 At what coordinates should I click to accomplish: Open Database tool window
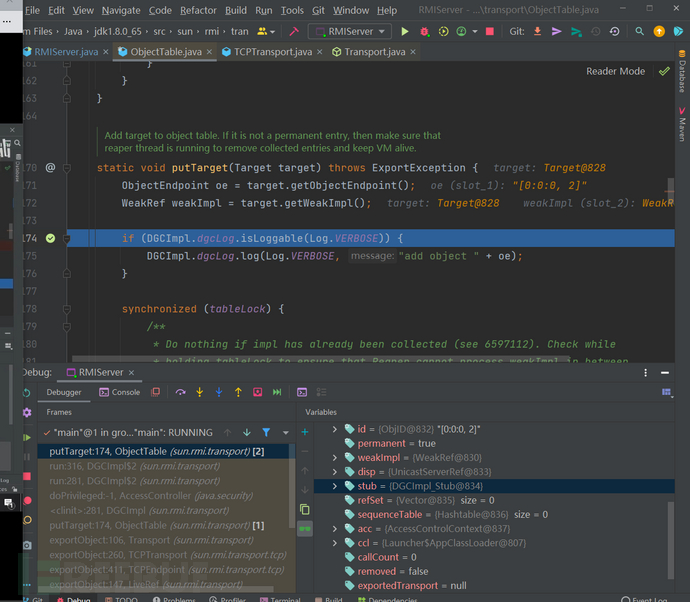tap(682, 72)
